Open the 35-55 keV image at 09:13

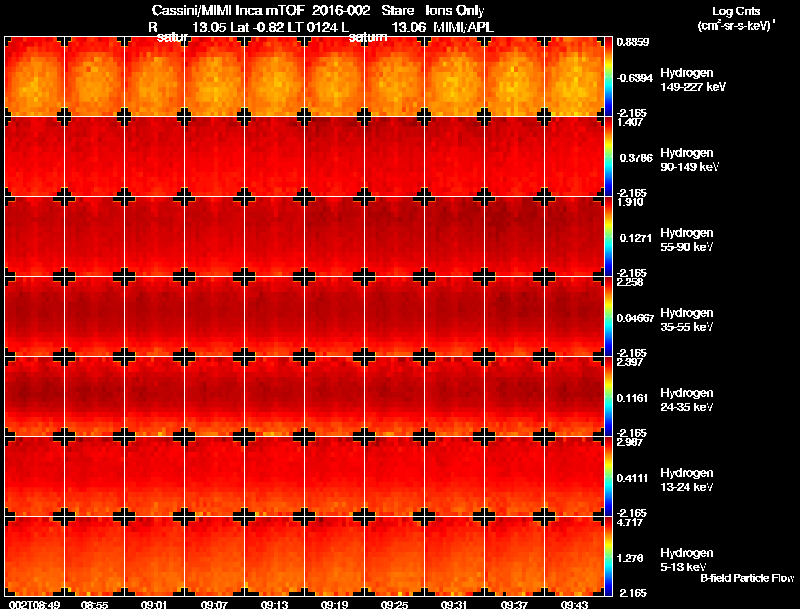tap(274, 317)
